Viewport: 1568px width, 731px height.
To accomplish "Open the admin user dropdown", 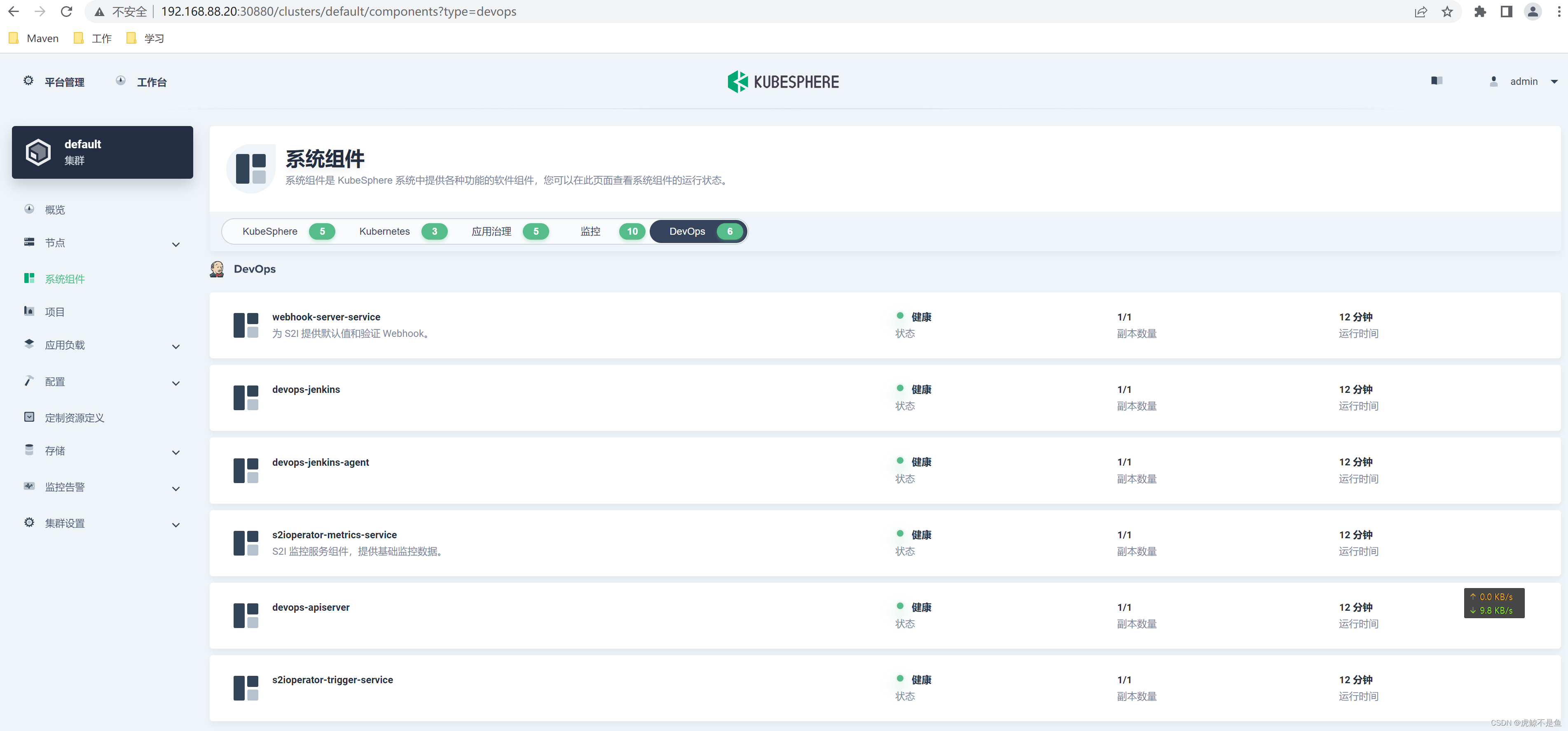I will [x=1524, y=82].
